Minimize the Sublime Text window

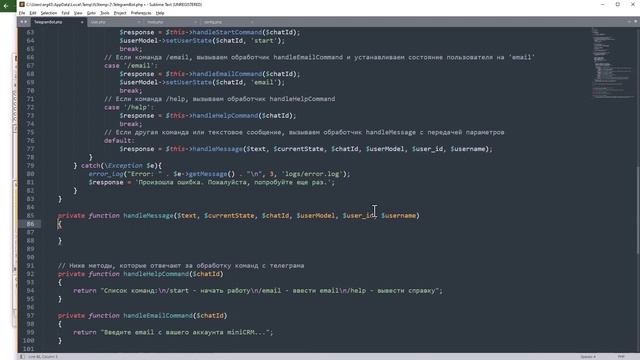pos(603,4)
